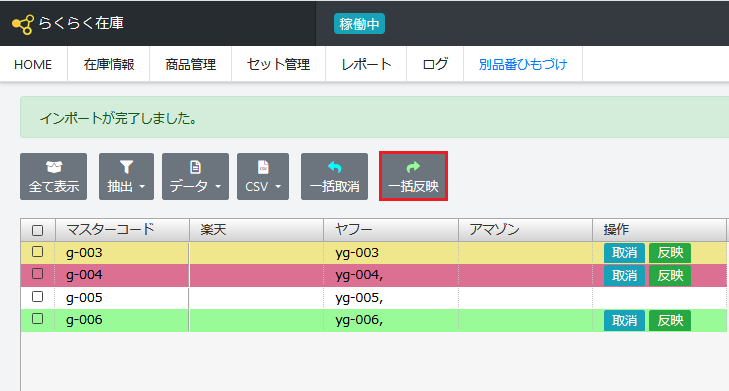Check the g-006 row checkbox
The height and width of the screenshot is (391, 729).
[x=38, y=319]
